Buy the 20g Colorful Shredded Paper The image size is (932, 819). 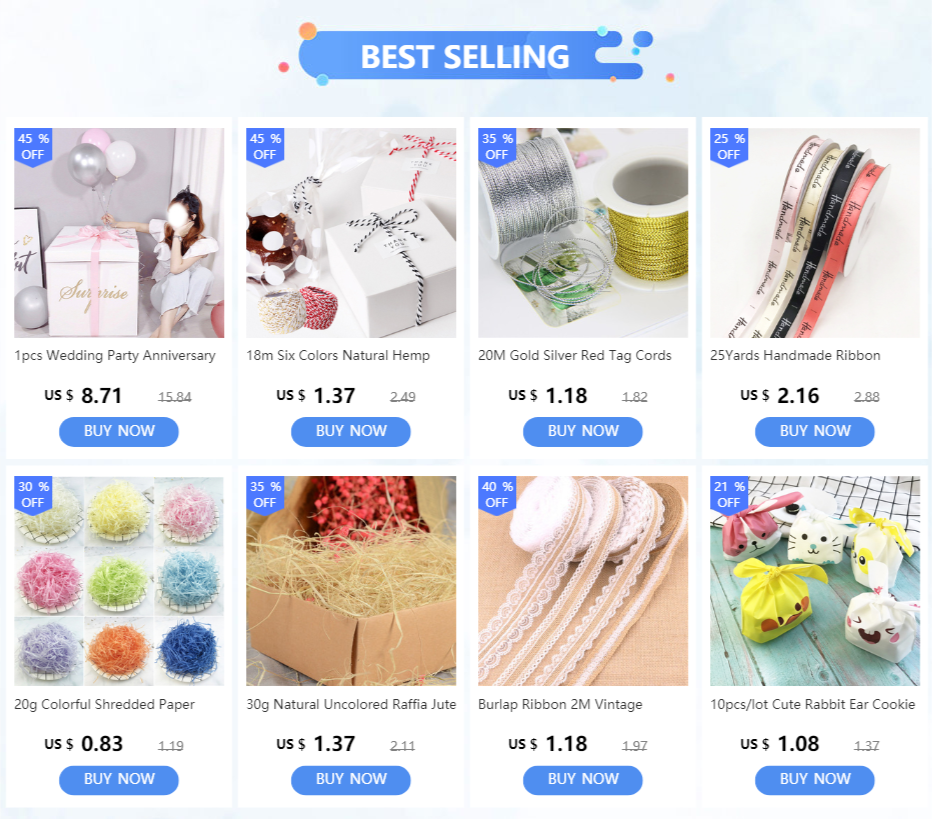pos(119,780)
